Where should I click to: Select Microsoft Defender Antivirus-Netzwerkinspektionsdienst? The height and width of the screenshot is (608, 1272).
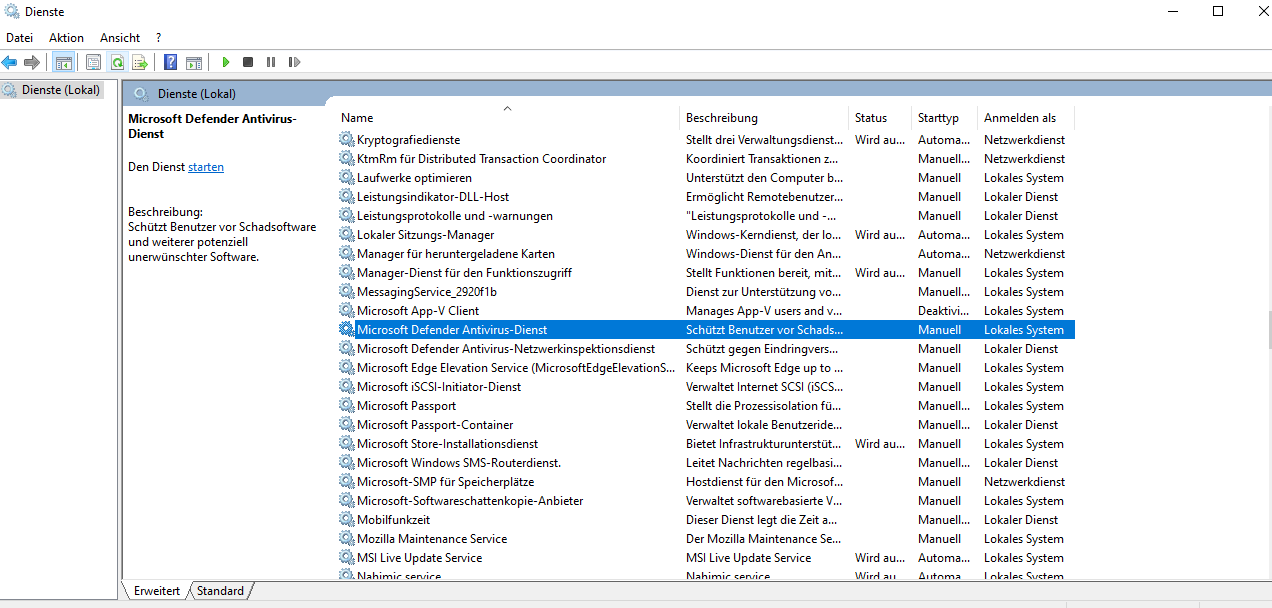point(506,349)
